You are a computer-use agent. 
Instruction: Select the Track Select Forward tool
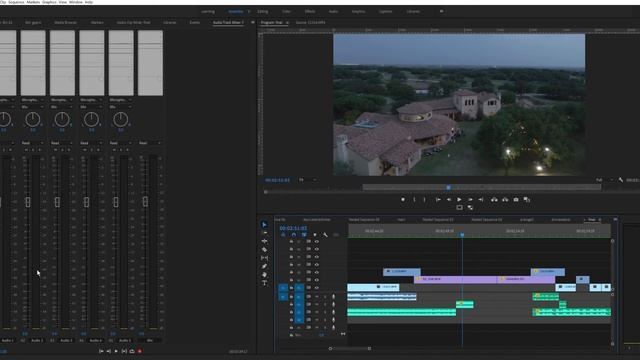pos(264,233)
